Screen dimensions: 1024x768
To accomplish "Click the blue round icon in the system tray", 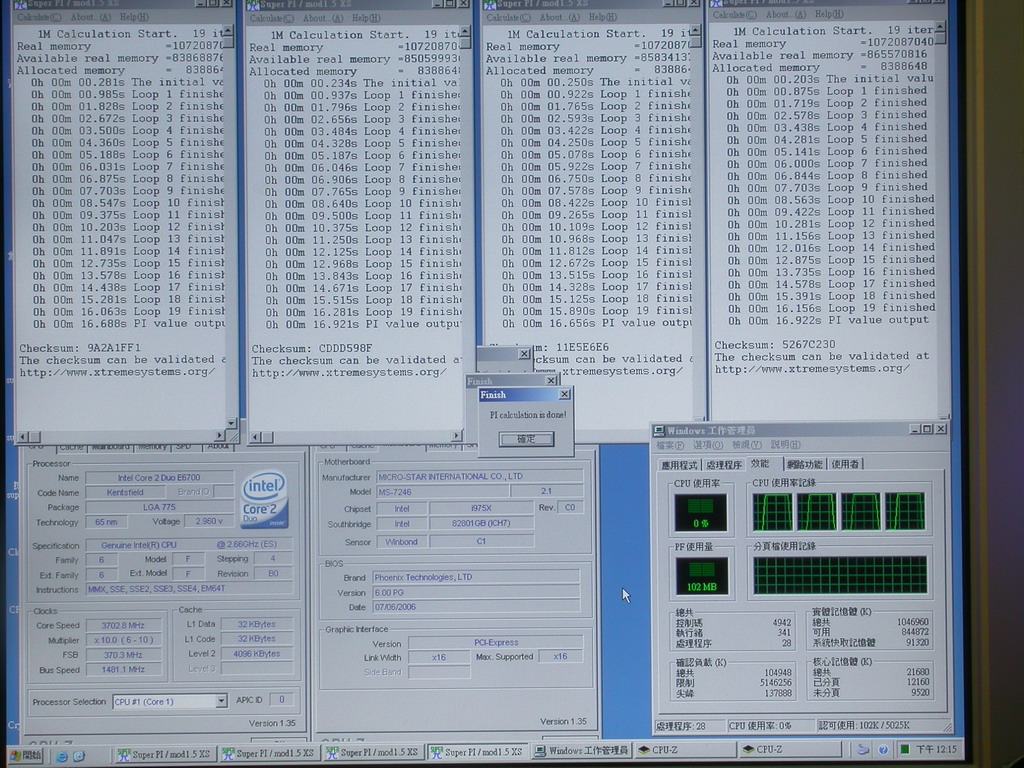I will [x=883, y=750].
